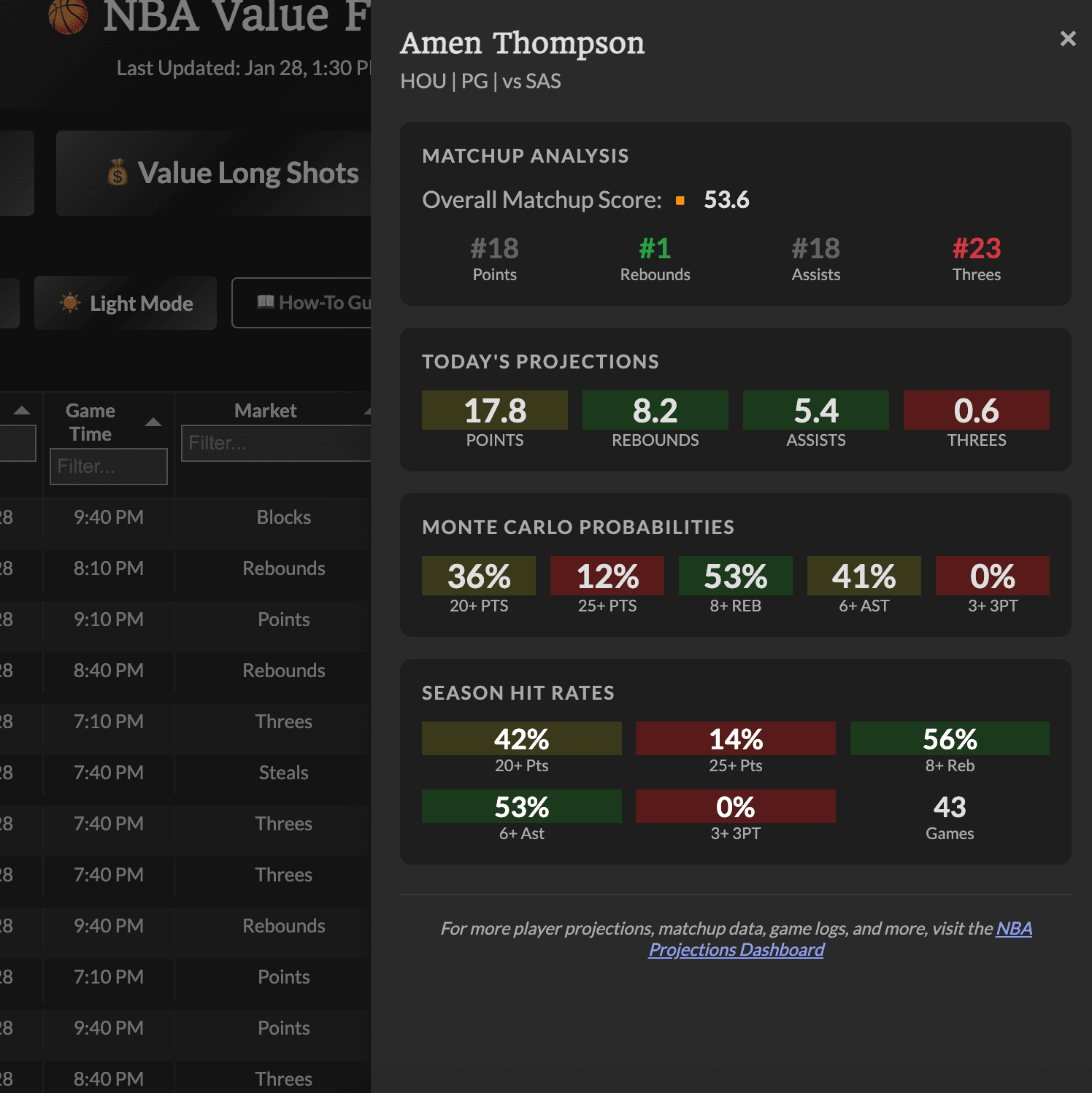Open the NBA Projections Dashboard link
The height and width of the screenshot is (1093, 1092).
tap(736, 949)
